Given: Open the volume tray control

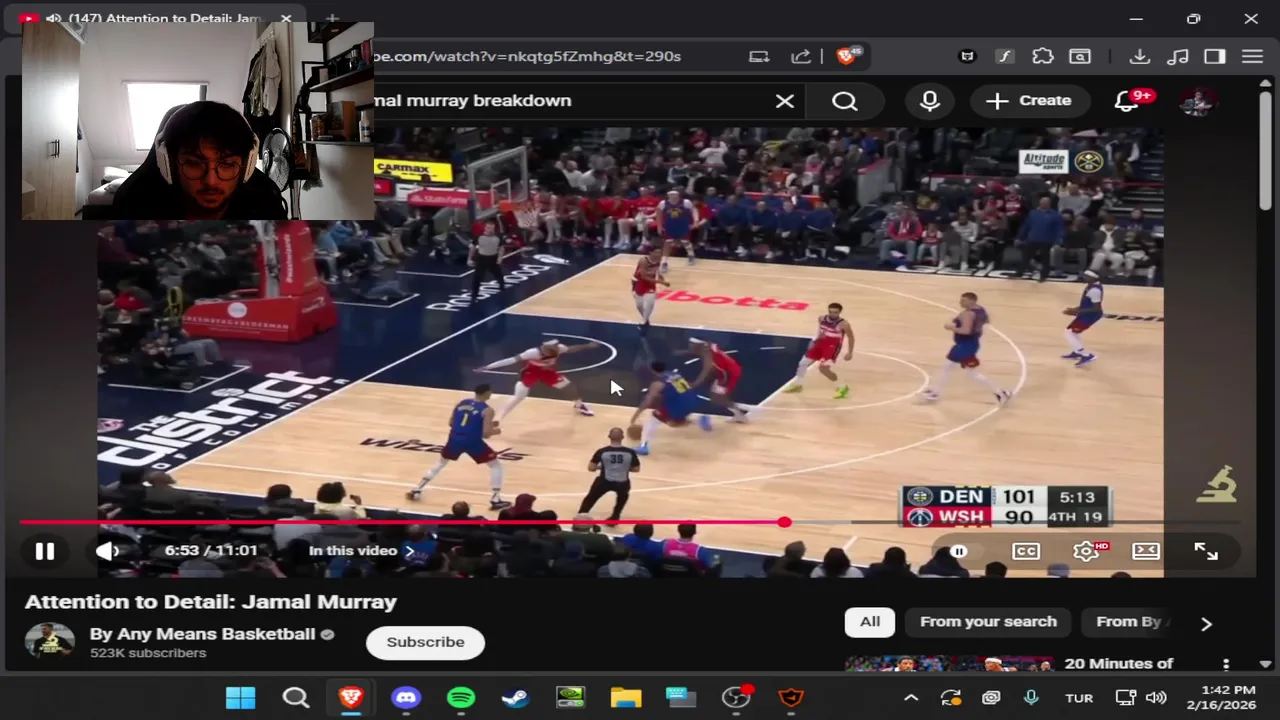Looking at the screenshot, I should click(x=1156, y=698).
